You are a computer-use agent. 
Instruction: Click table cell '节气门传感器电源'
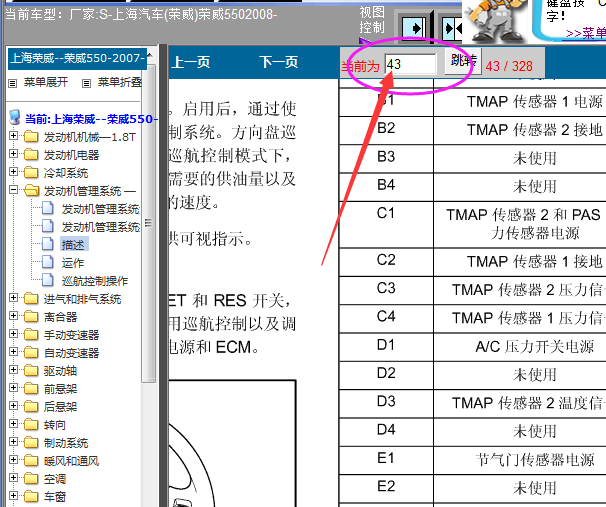click(x=535, y=460)
